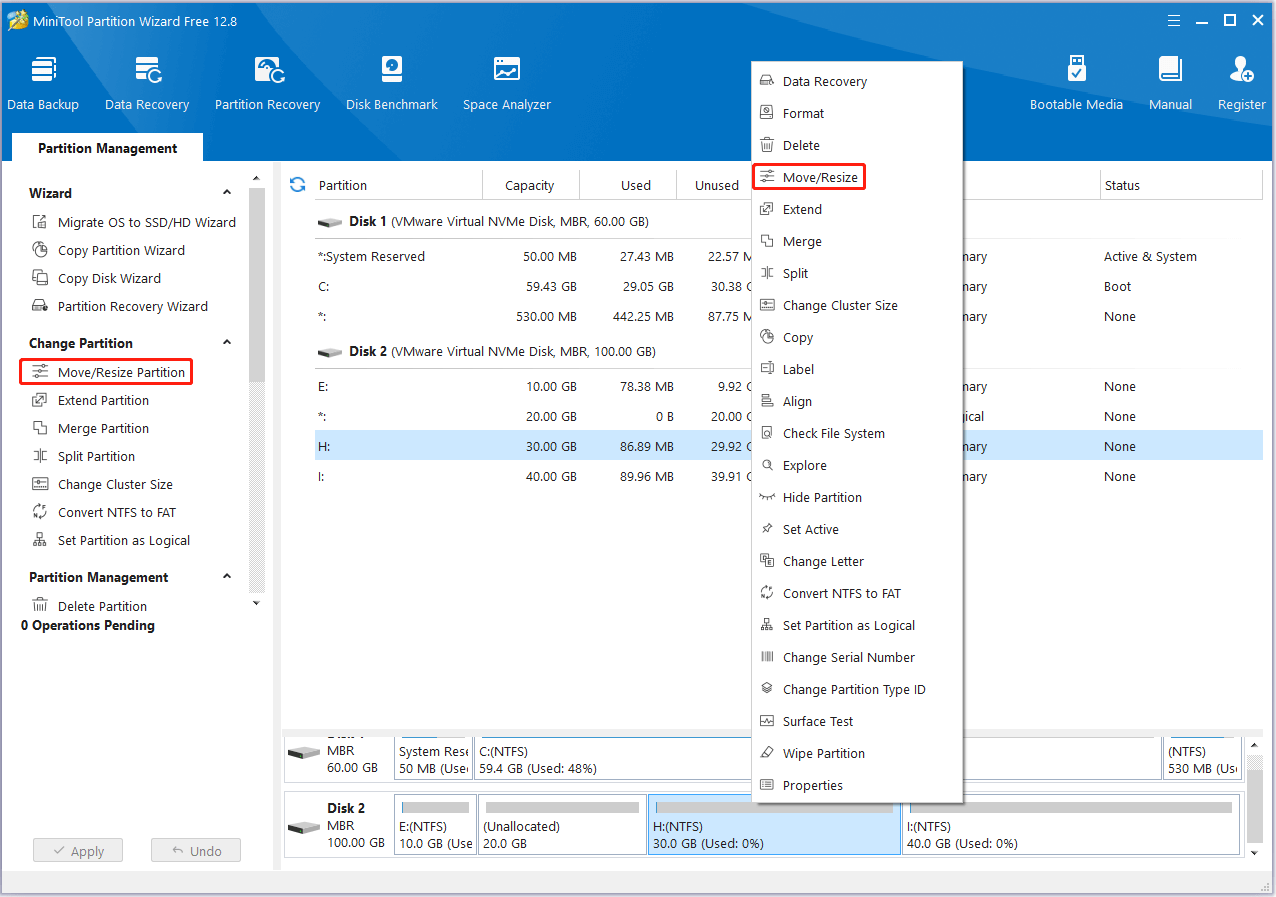Select the Disk 2 header row
The image size is (1276, 897).
coord(789,352)
